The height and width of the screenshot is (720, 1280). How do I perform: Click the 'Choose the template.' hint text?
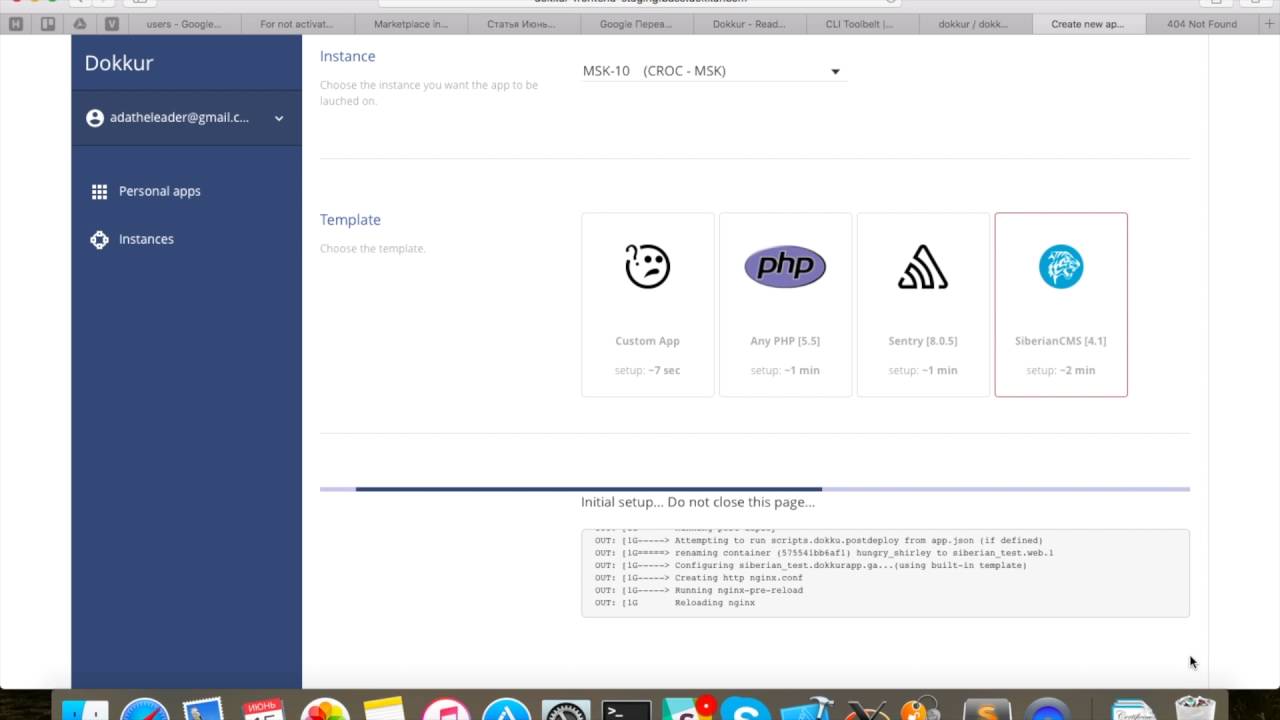(x=372, y=248)
